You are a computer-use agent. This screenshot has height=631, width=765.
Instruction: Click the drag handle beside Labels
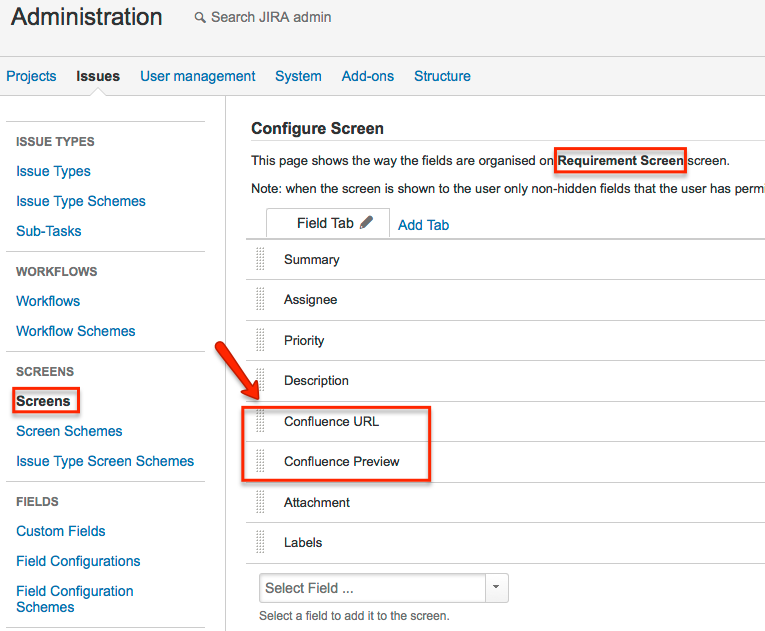260,542
